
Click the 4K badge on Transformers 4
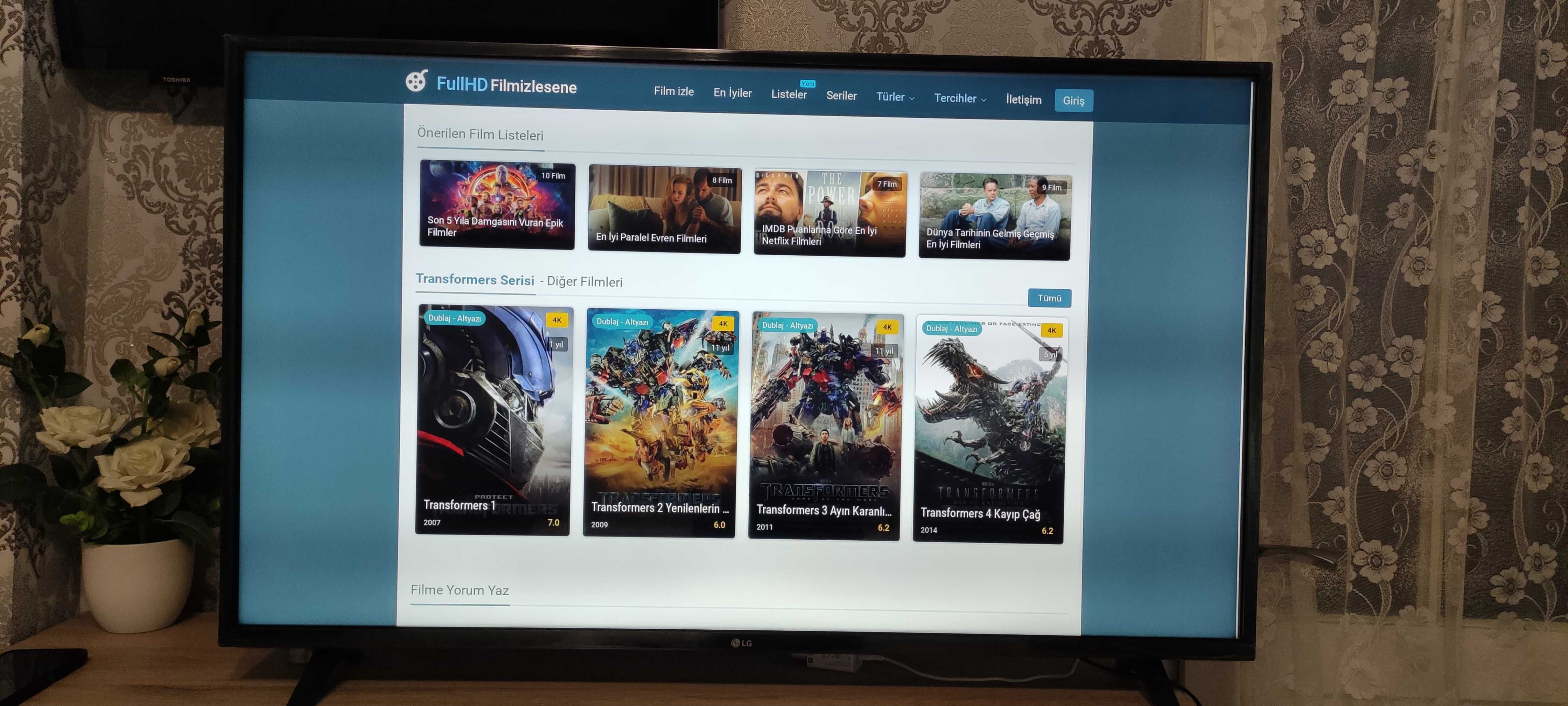click(x=1052, y=330)
